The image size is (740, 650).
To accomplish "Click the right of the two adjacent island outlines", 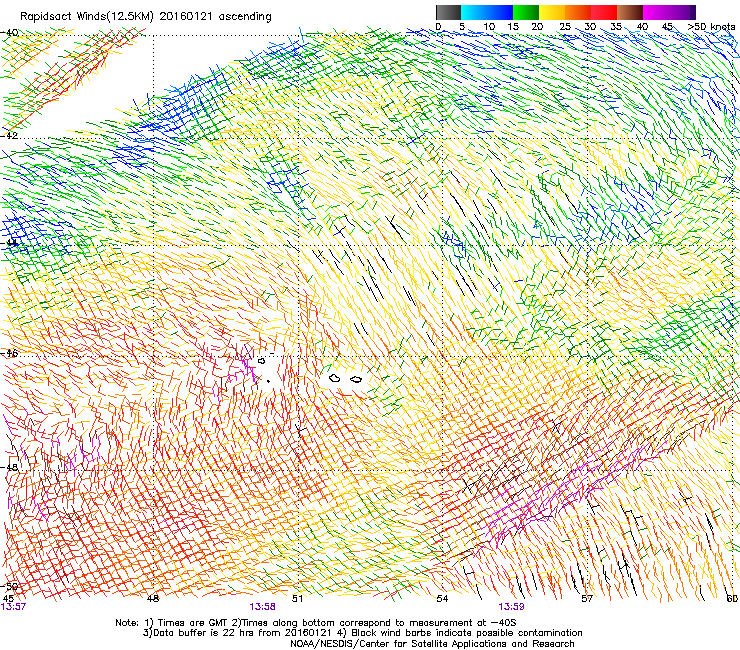I will [356, 379].
